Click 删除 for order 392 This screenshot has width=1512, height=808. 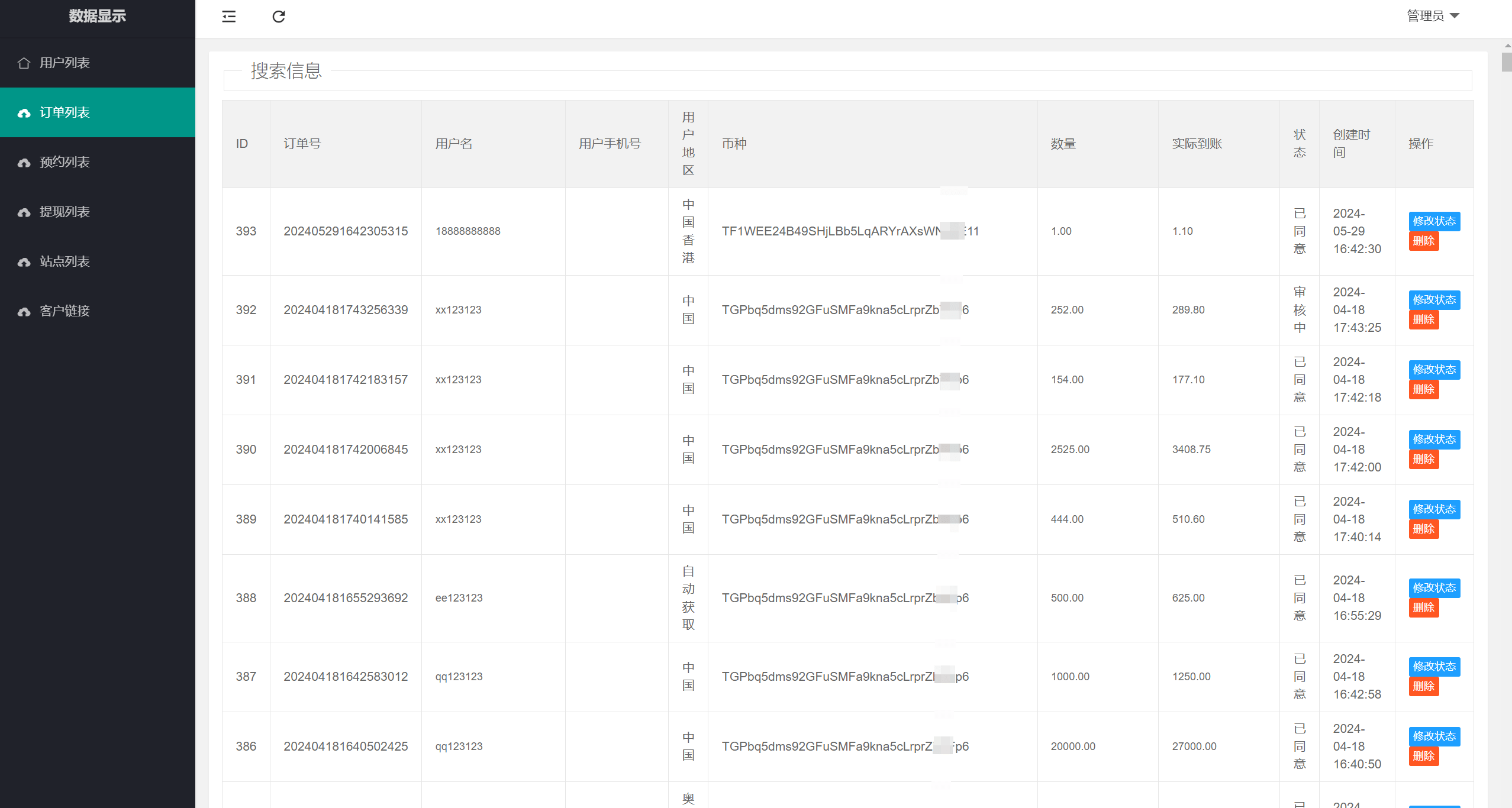coord(1423,320)
